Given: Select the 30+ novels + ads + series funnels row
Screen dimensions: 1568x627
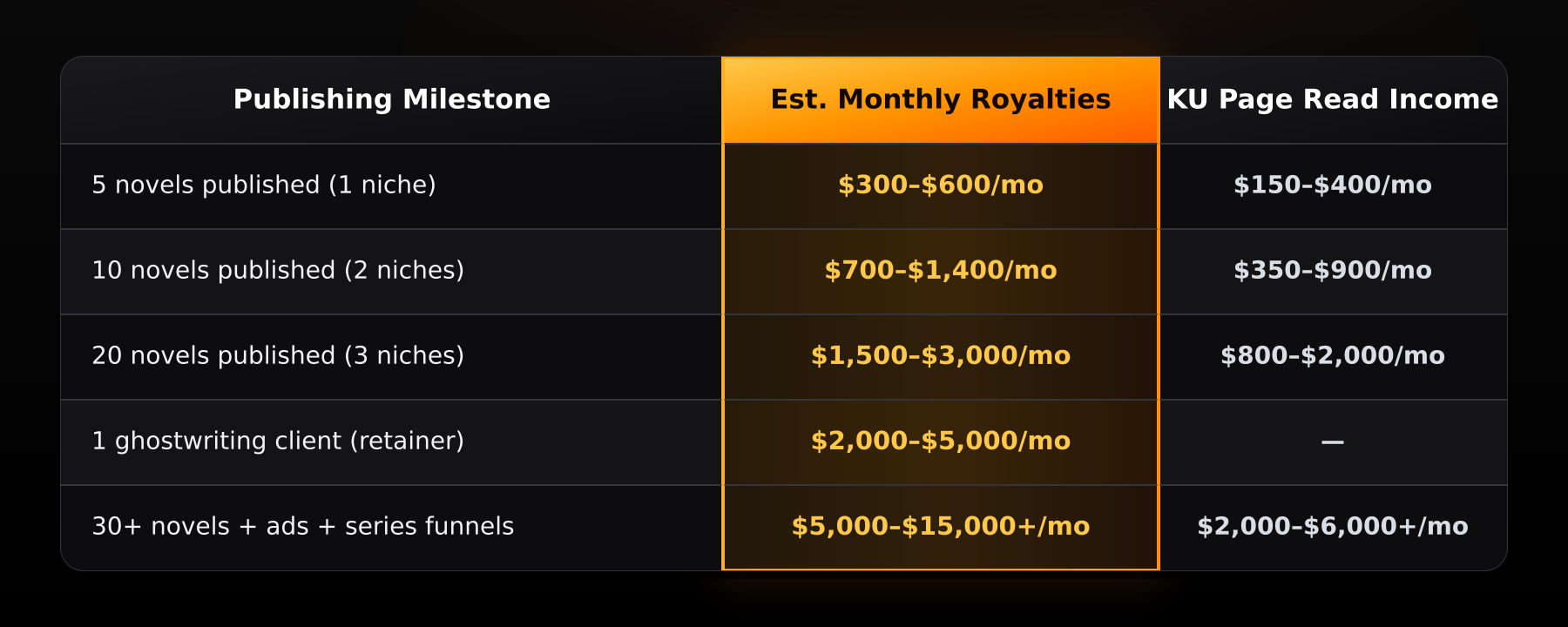Looking at the screenshot, I should [784, 528].
